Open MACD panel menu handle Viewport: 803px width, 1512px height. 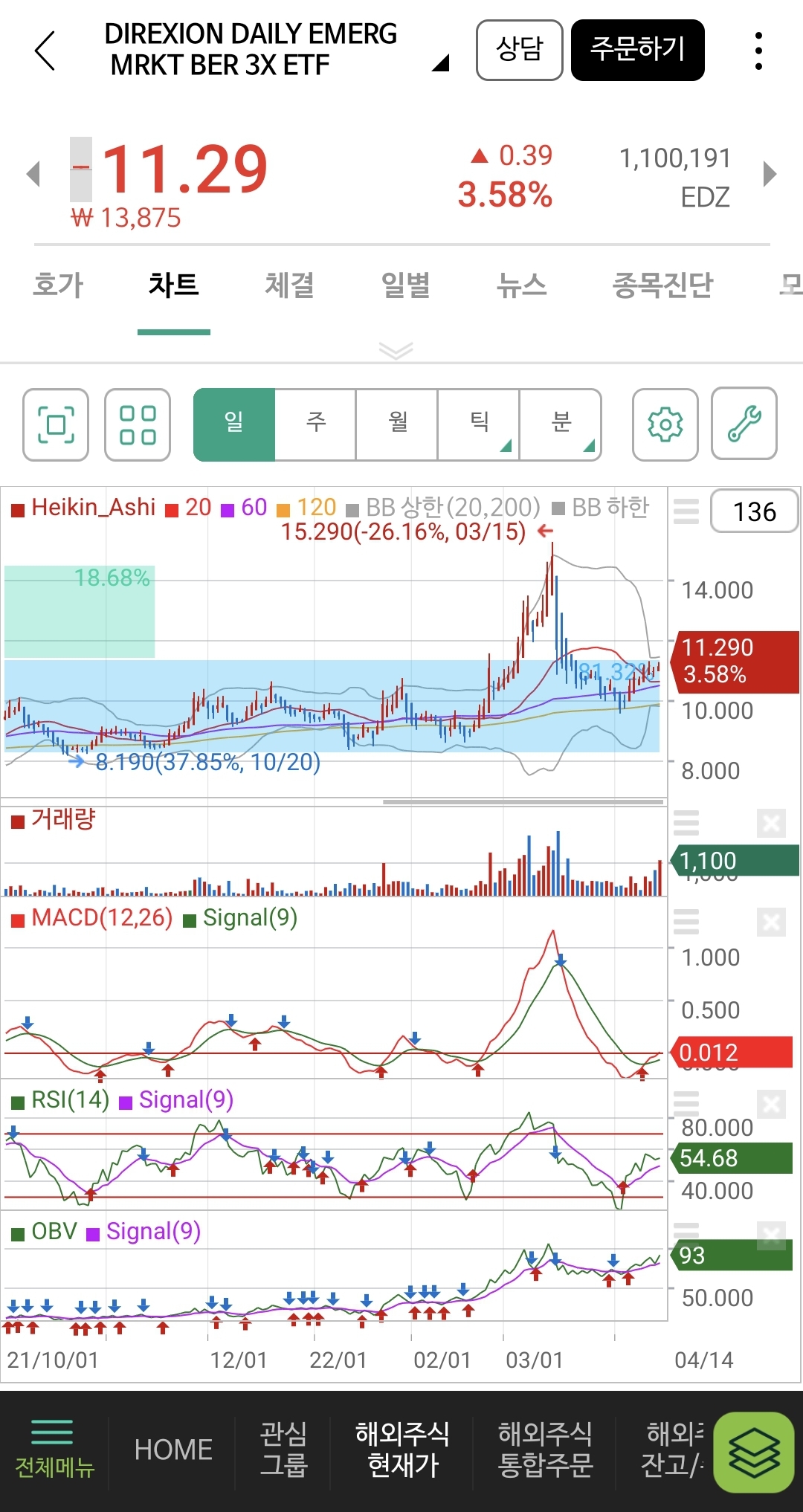(686, 922)
